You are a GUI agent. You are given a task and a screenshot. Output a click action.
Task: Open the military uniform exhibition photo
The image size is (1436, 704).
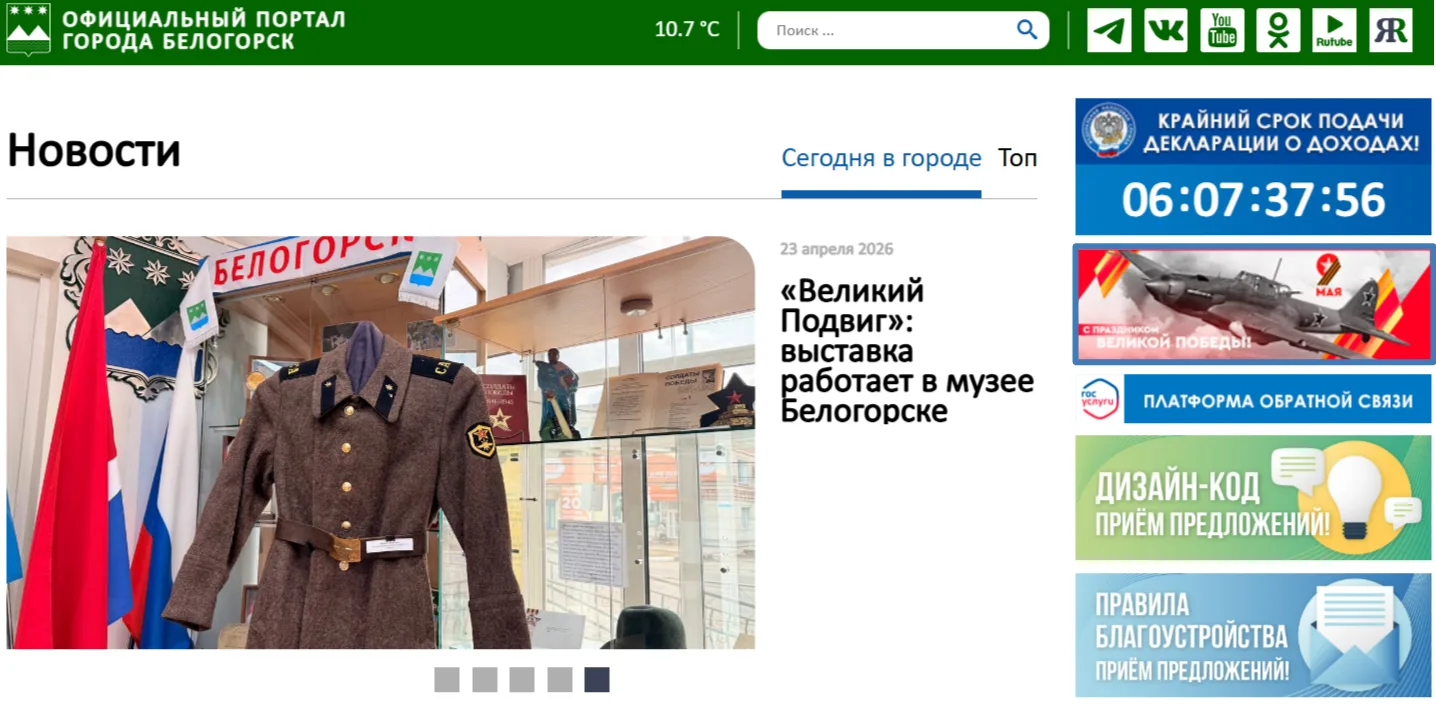coord(381,442)
